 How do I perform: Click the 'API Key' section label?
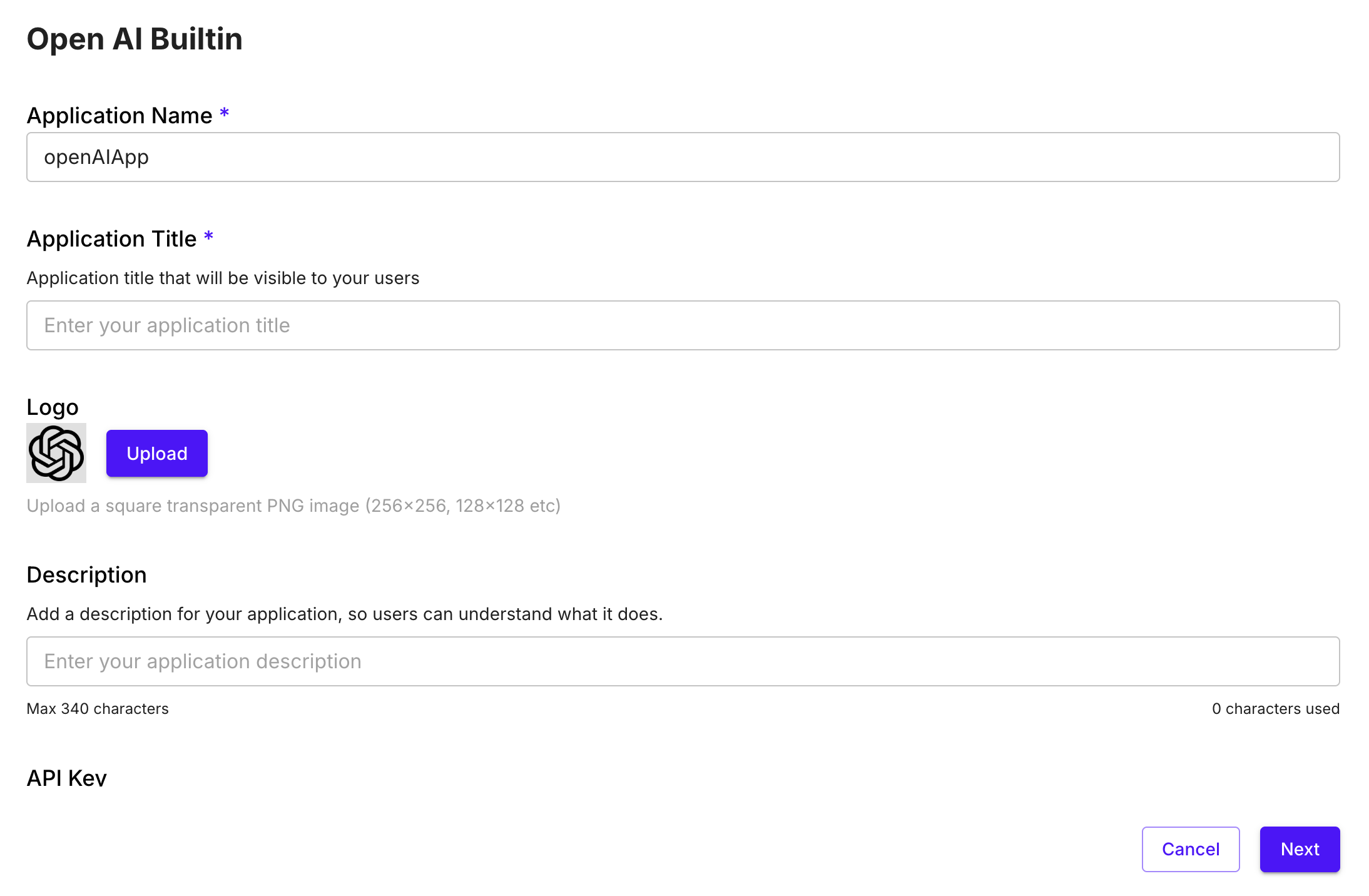pyautogui.click(x=67, y=778)
